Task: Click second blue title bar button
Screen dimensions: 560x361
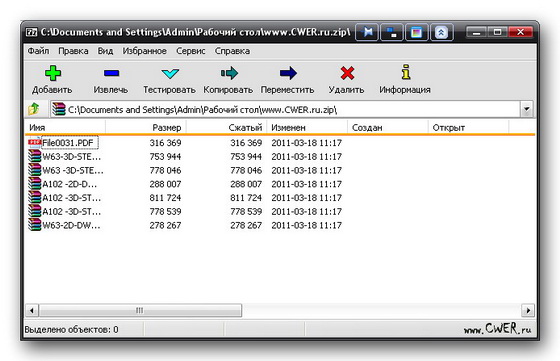Action: point(392,32)
